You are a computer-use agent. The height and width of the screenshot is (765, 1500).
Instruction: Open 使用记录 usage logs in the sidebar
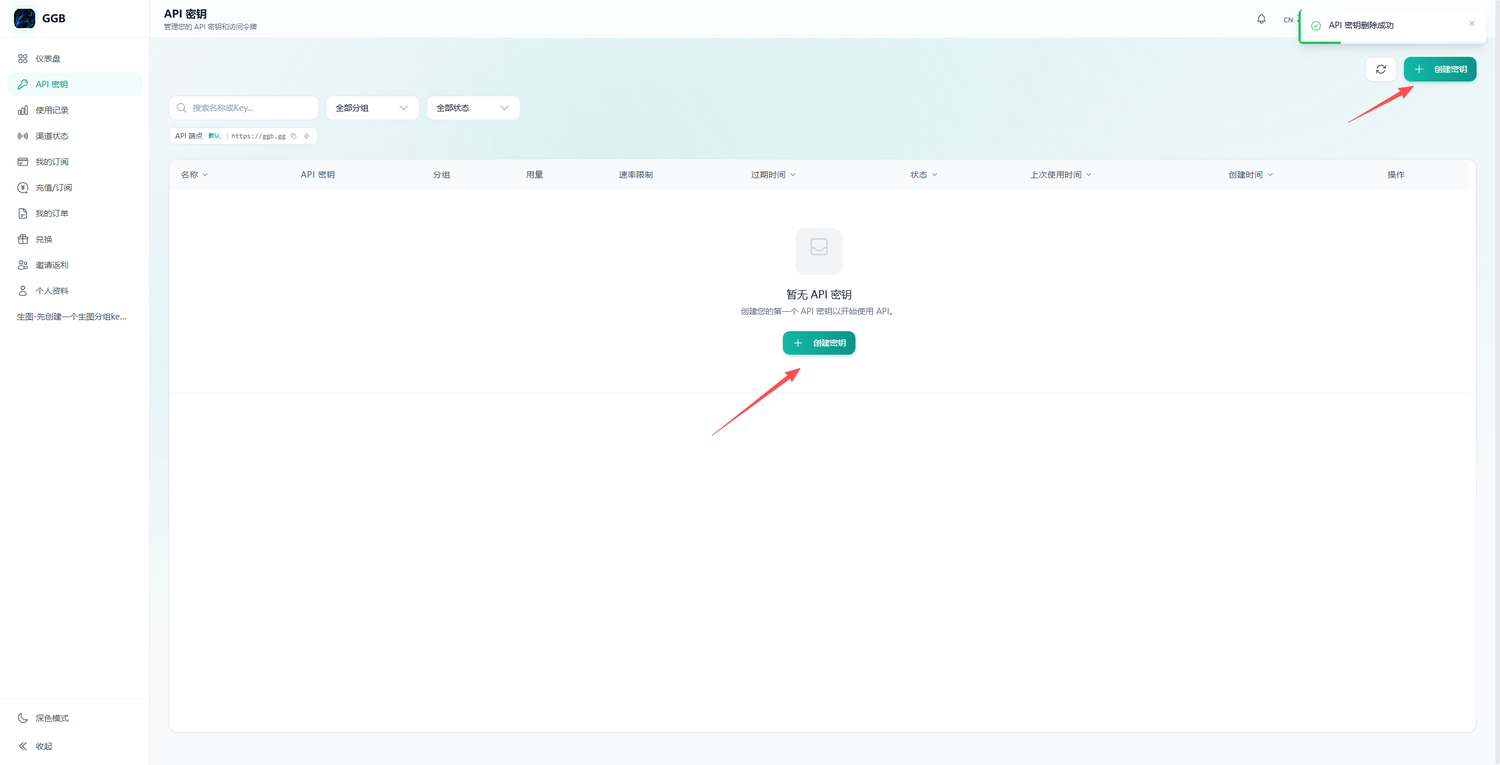point(74,110)
